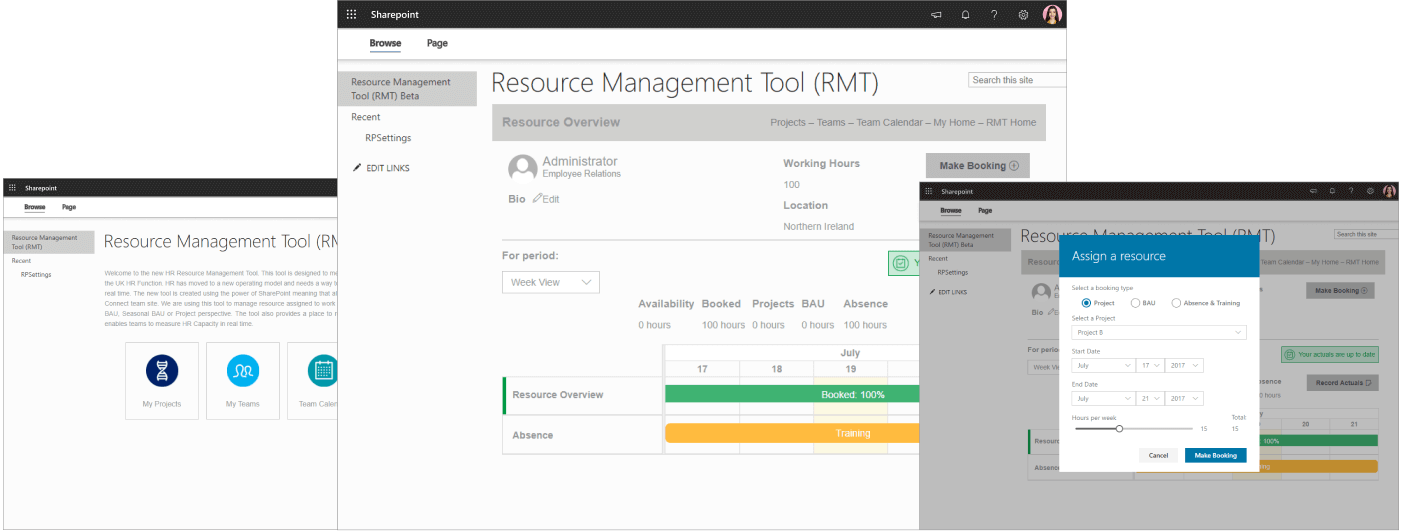Screen dimensions: 1402x531
Task: Select the BAU booking type radio button
Action: click(1135, 303)
